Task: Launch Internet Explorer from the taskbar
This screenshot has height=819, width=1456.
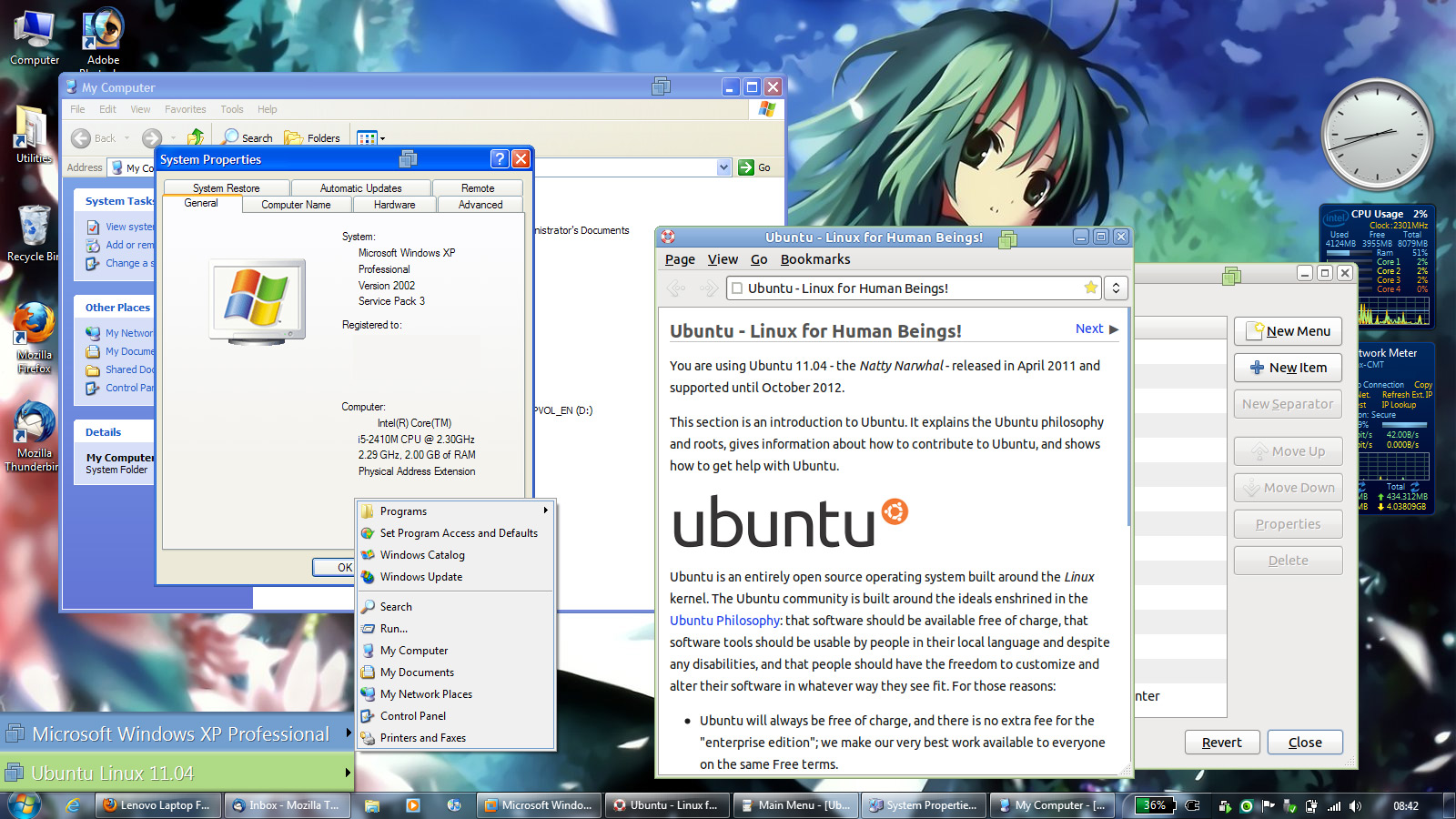Action: point(73,805)
